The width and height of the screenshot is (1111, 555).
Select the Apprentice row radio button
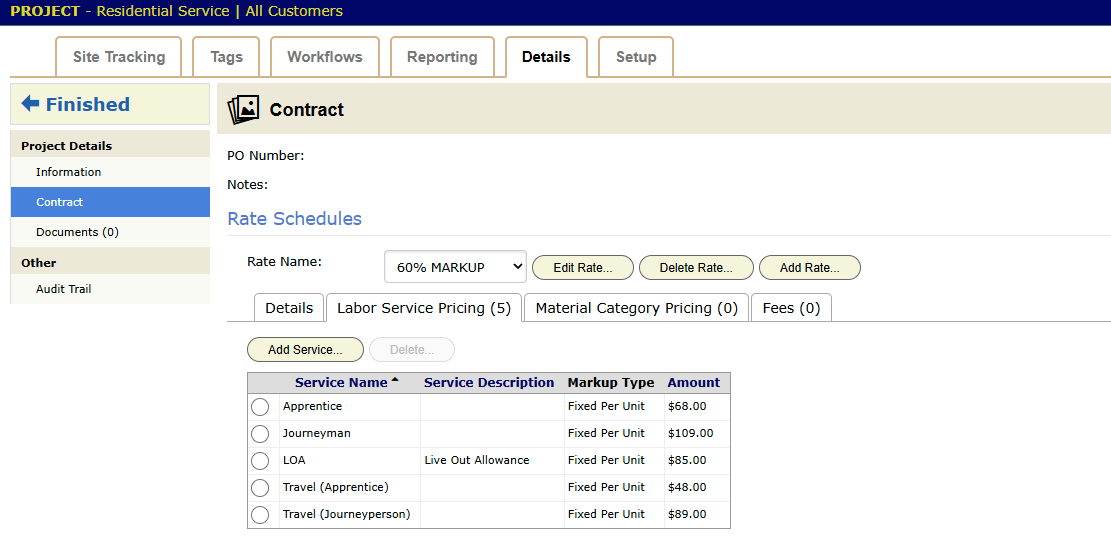click(x=260, y=407)
